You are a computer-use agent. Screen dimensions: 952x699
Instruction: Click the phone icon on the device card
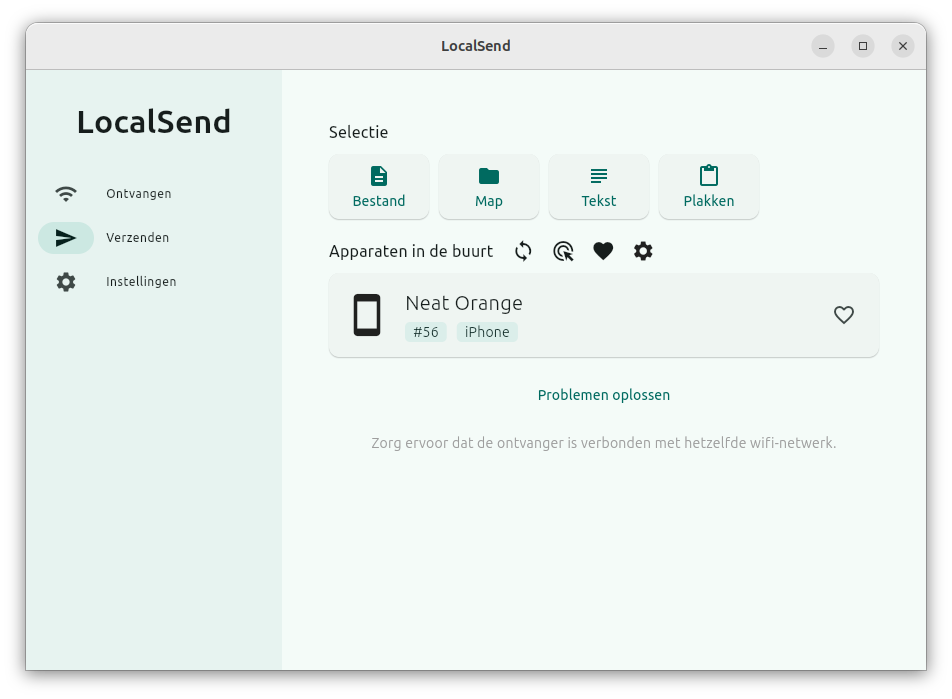click(367, 315)
